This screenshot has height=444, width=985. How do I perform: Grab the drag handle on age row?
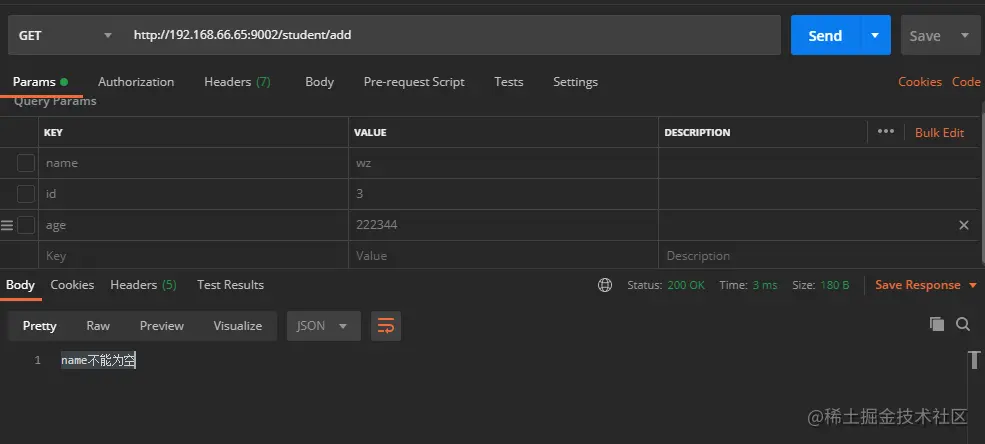pos(7,225)
